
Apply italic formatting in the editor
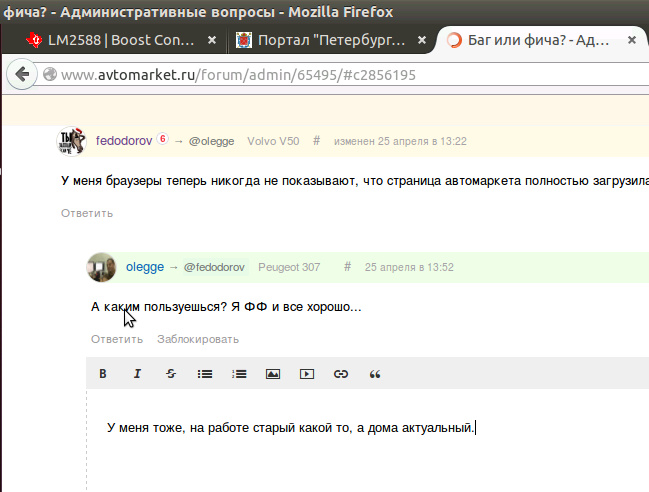point(137,374)
